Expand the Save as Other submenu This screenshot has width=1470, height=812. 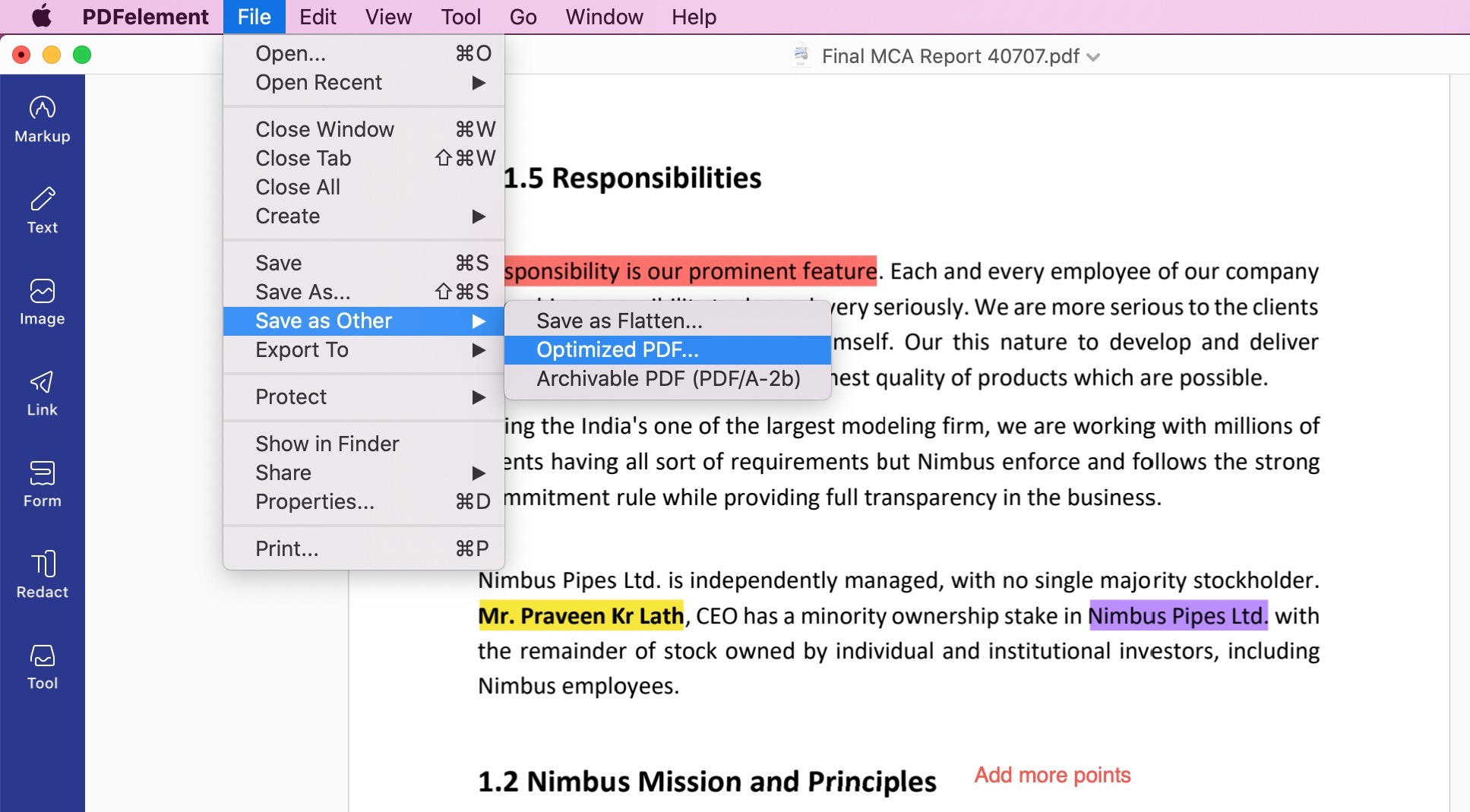click(x=364, y=321)
